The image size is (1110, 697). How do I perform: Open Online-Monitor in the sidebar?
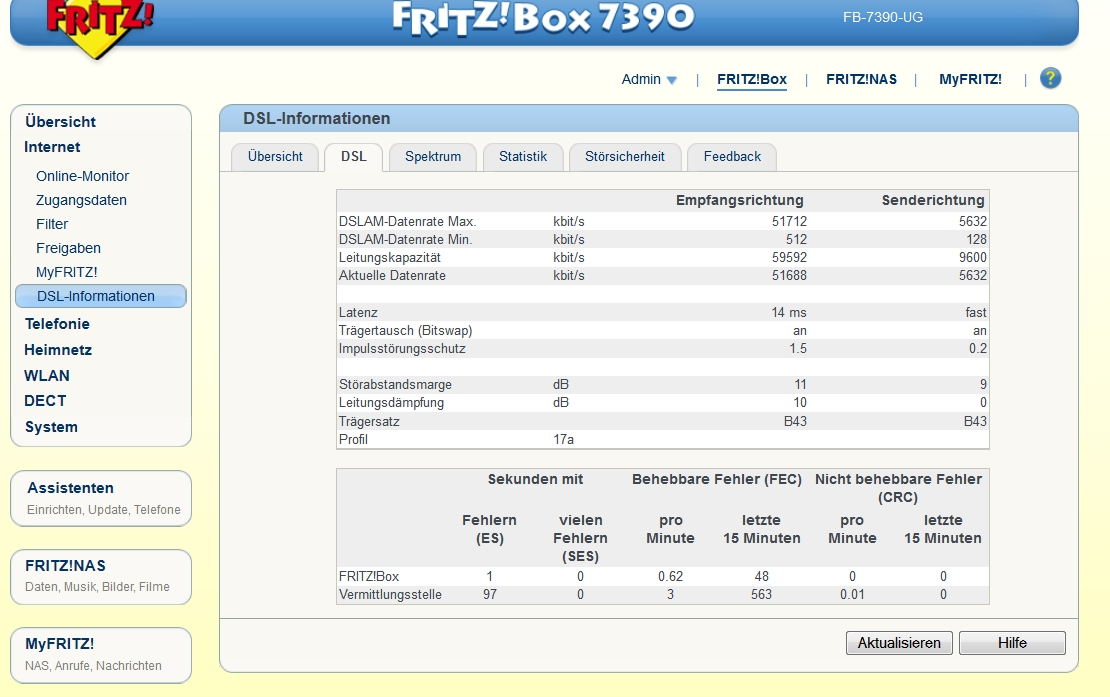(82, 176)
